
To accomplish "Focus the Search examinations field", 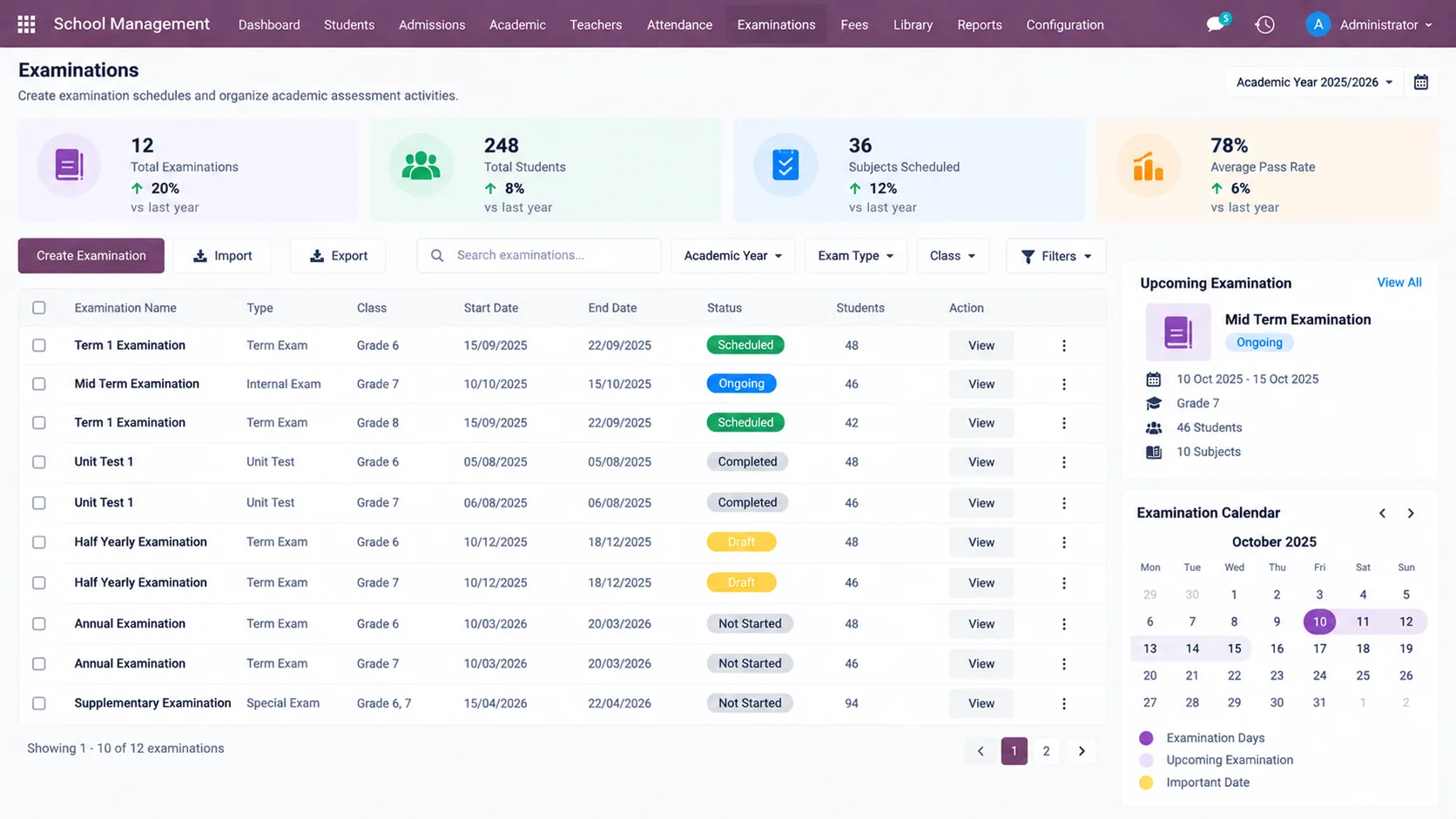I will pos(539,256).
